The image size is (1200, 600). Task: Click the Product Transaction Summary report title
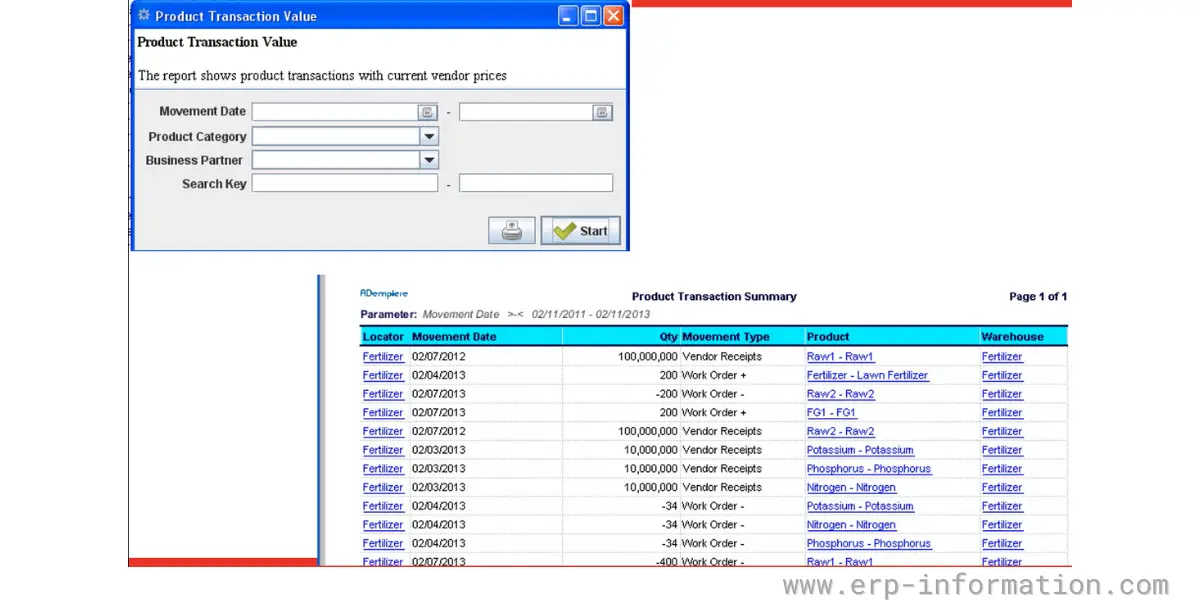714,297
